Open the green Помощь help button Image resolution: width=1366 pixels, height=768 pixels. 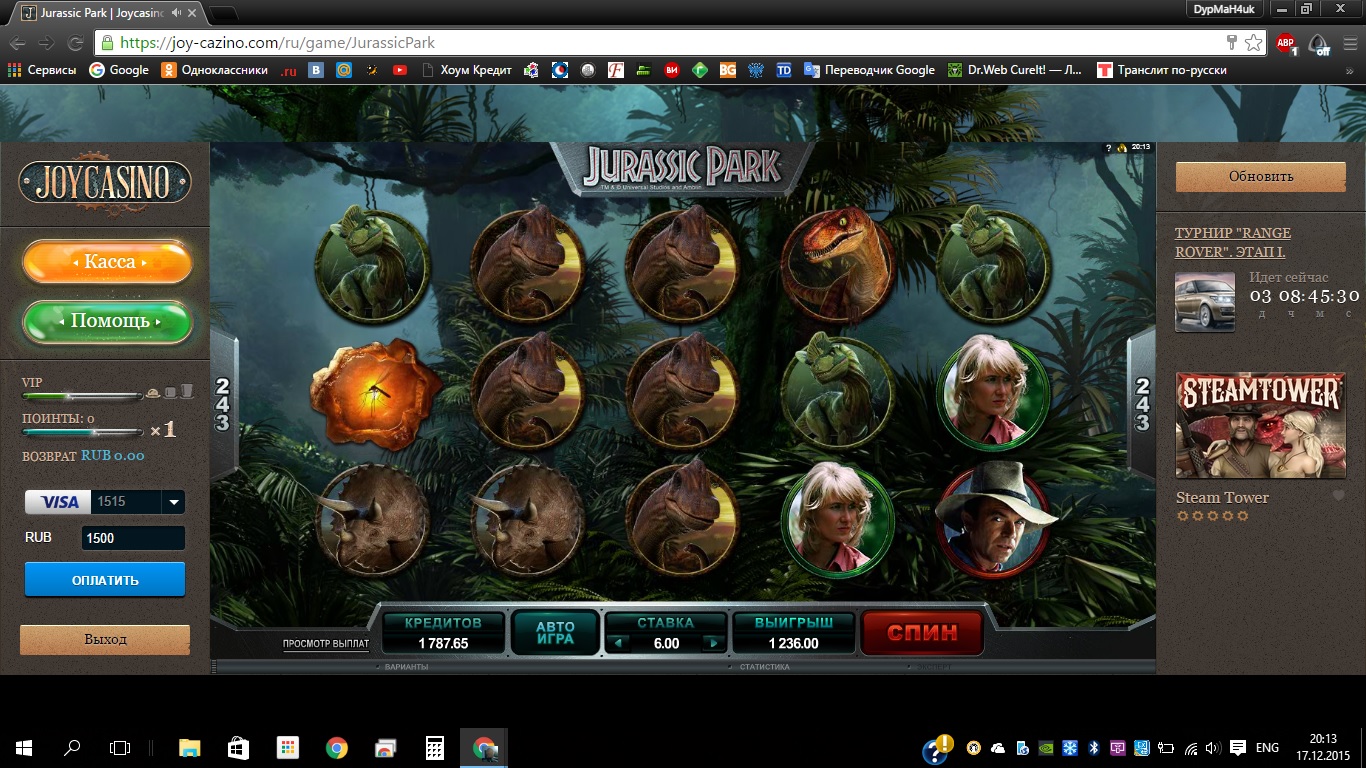pyautogui.click(x=107, y=321)
